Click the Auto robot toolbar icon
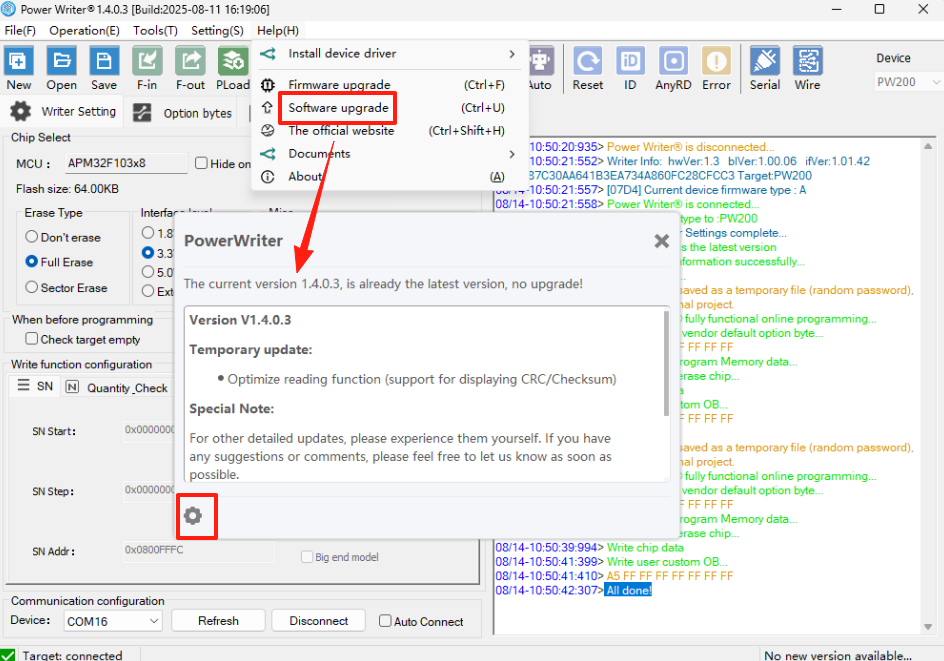This screenshot has height=661, width=944. click(541, 61)
